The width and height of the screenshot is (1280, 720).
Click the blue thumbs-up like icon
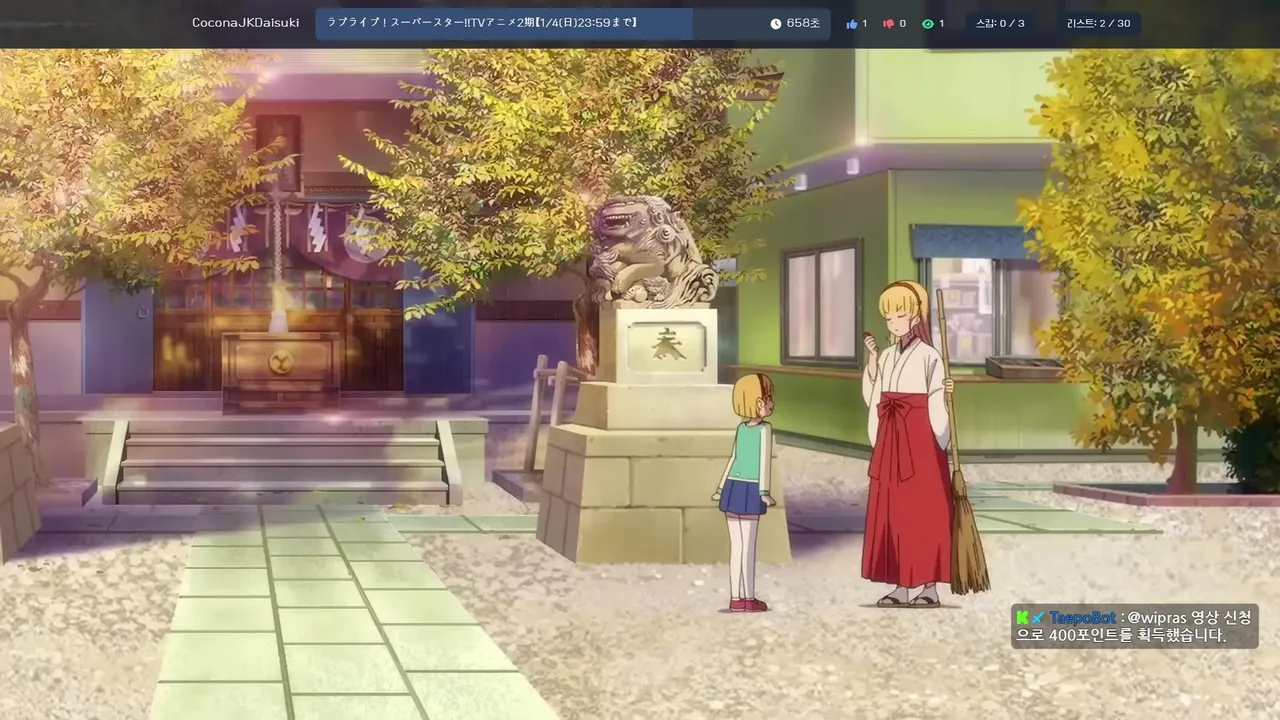[852, 23]
